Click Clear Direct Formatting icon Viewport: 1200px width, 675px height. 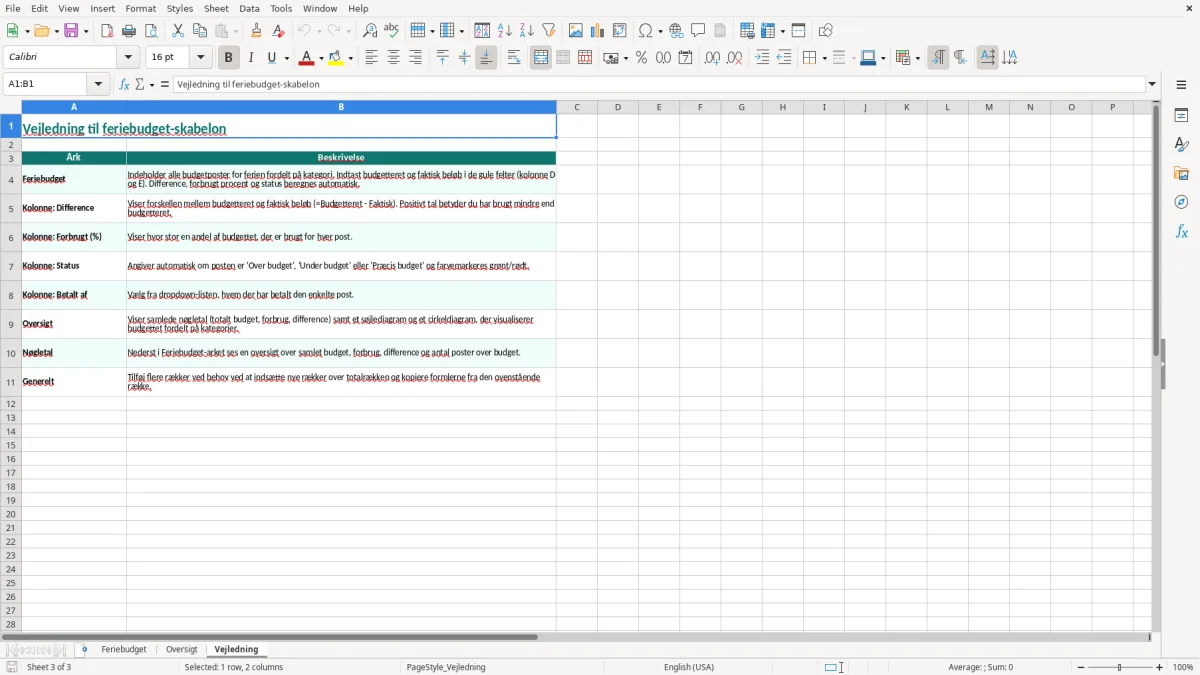point(278,31)
